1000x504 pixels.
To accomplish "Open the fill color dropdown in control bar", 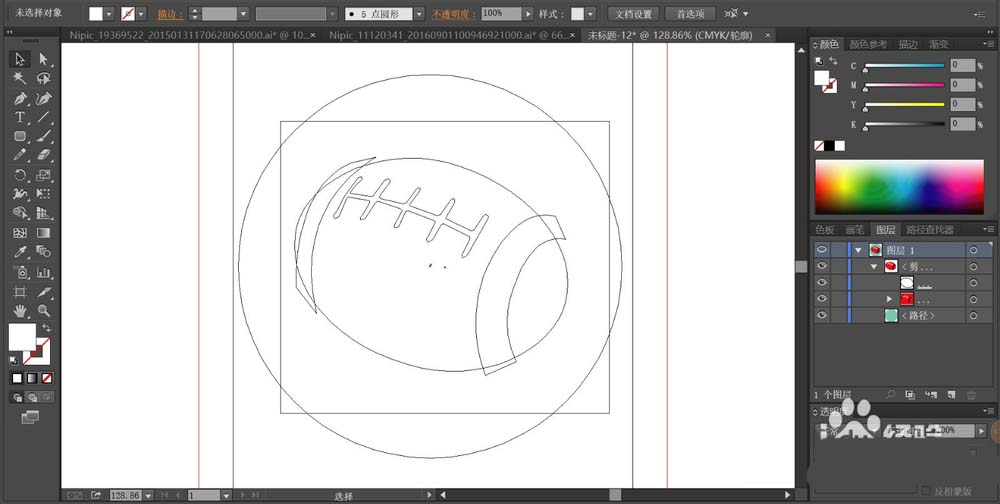I will pyautogui.click(x=109, y=13).
